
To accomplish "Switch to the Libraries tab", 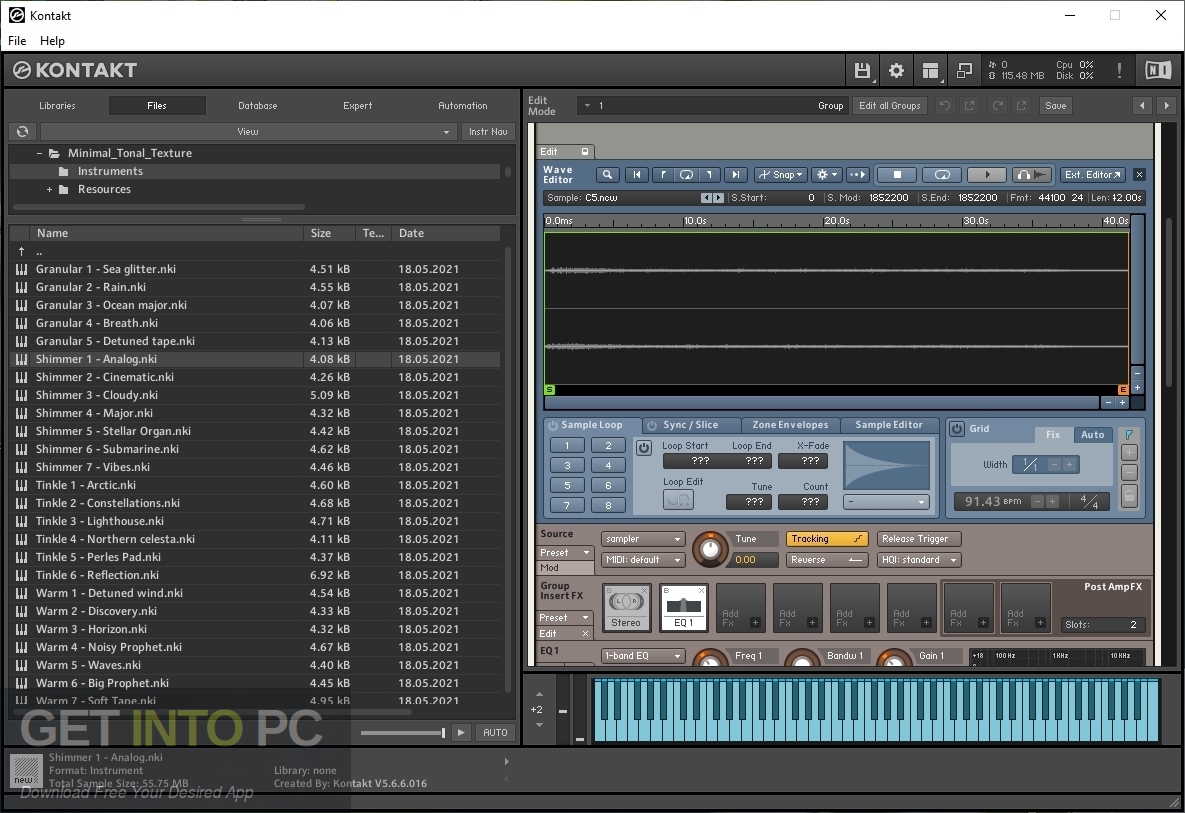I will pyautogui.click(x=57, y=106).
